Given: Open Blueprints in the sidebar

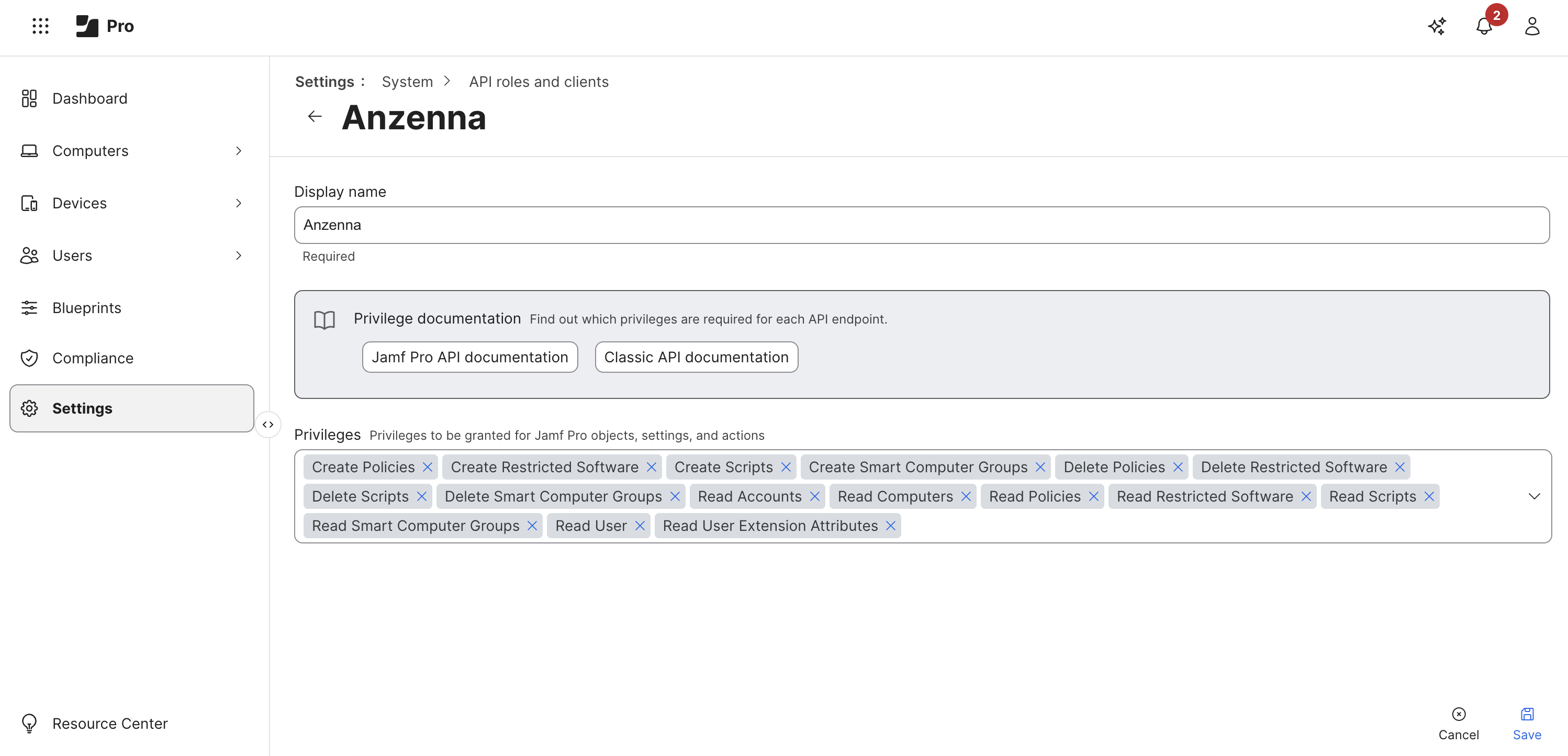Looking at the screenshot, I should click(x=86, y=307).
